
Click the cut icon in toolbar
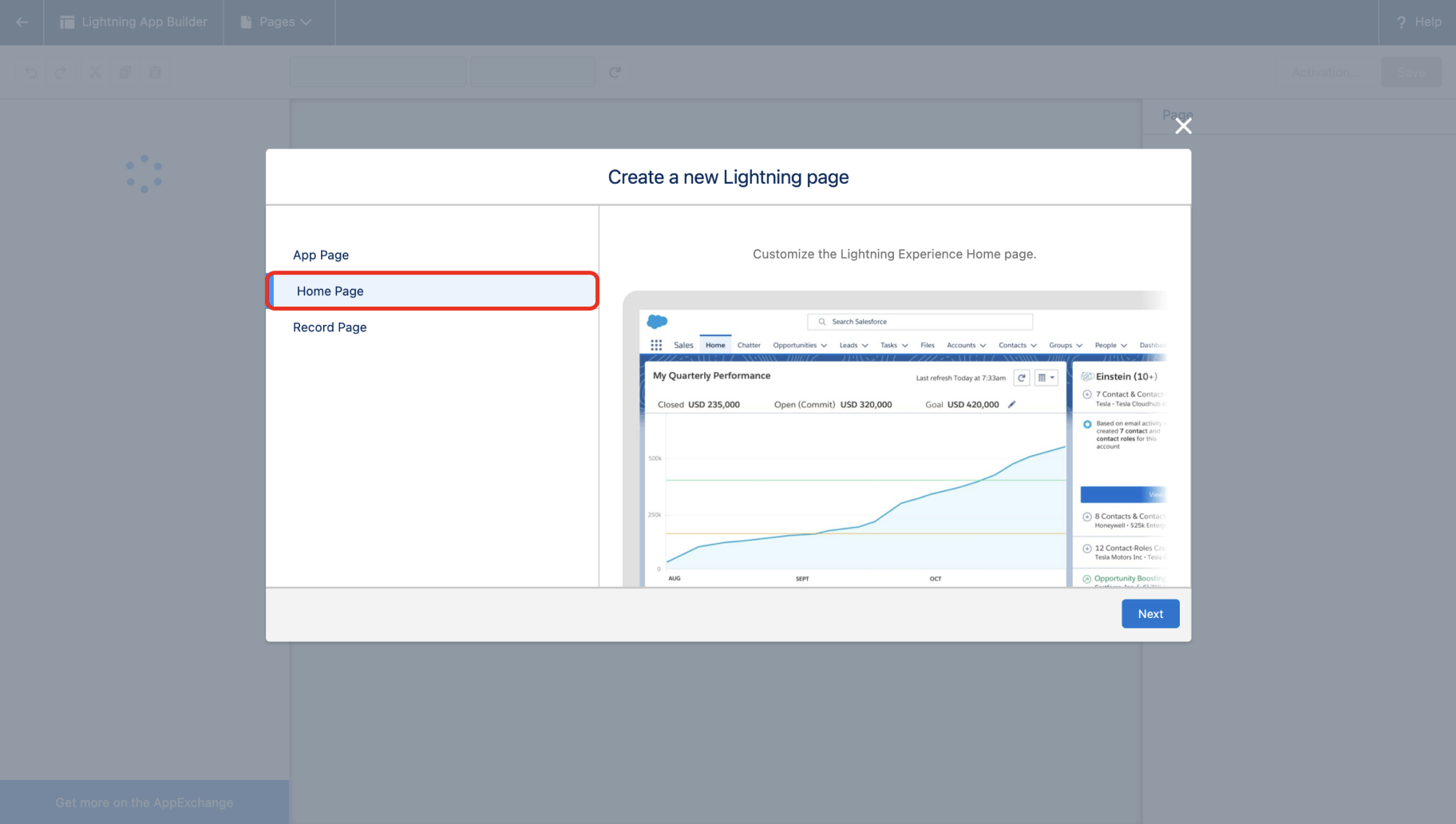[x=95, y=73]
